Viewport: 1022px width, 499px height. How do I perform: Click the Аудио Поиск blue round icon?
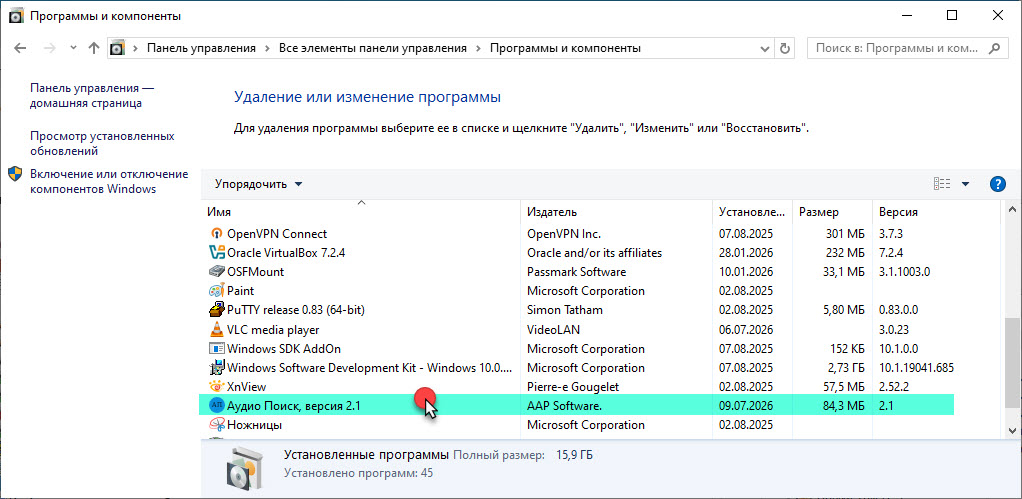(216, 405)
